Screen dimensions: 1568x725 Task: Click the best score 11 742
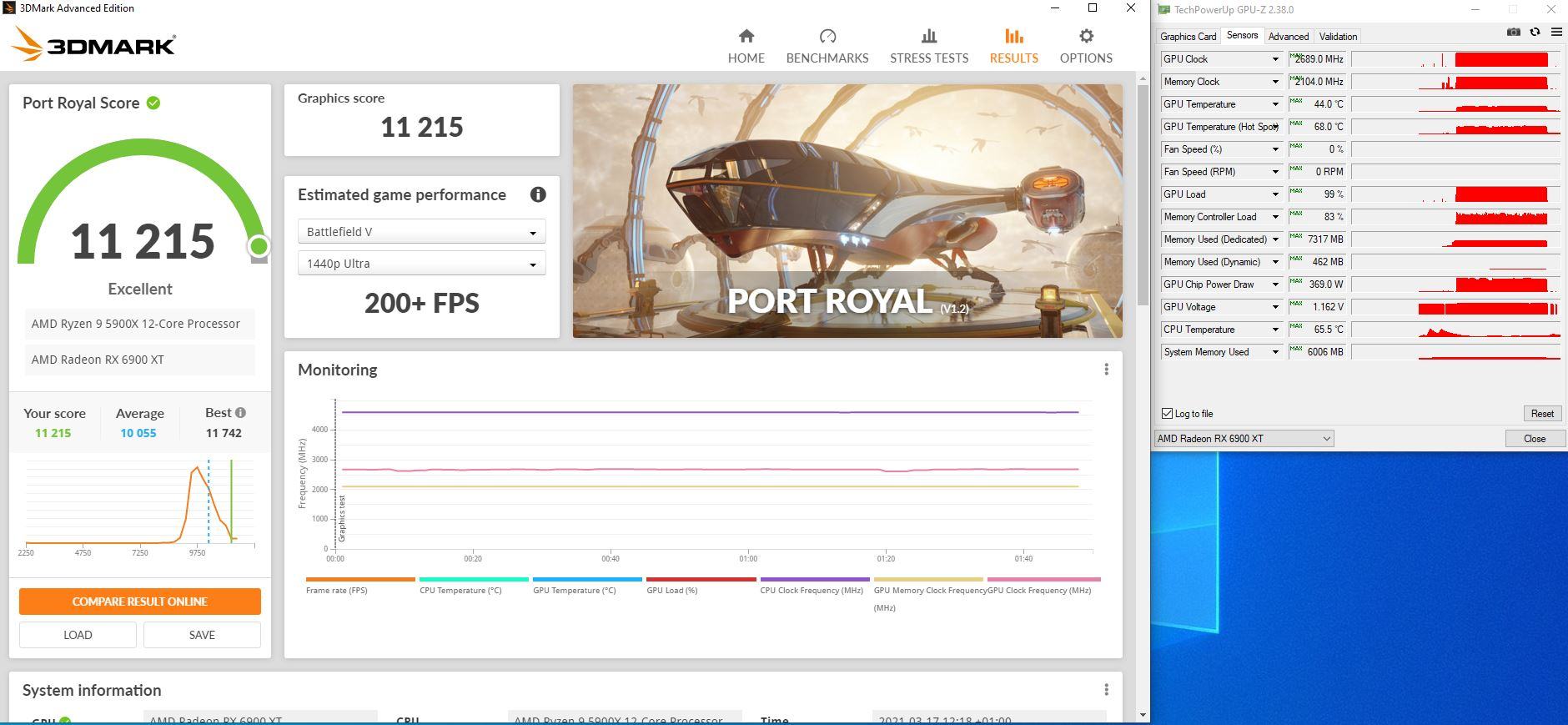coord(224,433)
